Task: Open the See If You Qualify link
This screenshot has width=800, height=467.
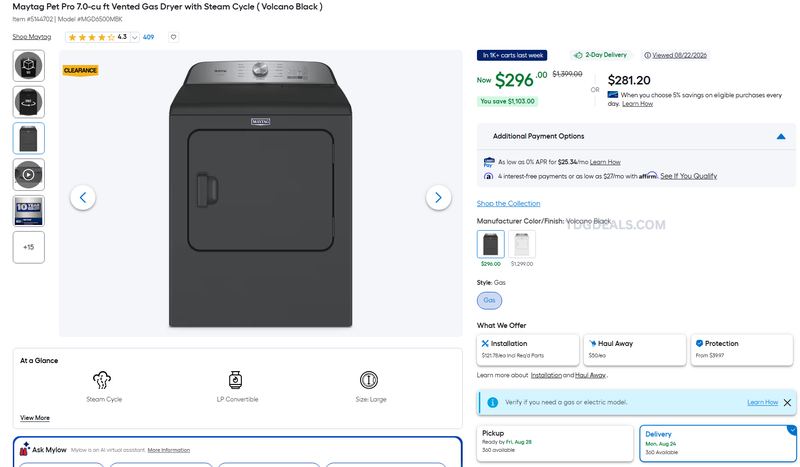Action: pyautogui.click(x=688, y=176)
